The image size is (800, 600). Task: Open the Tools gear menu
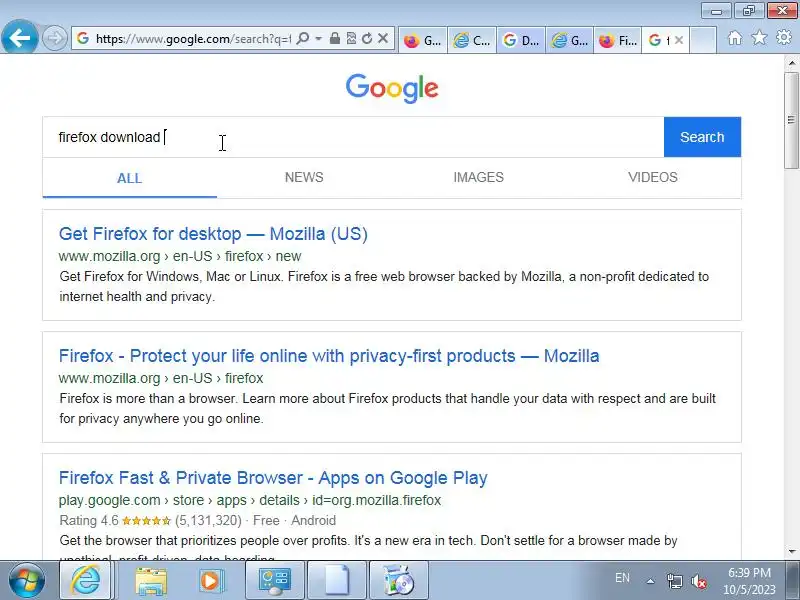point(784,38)
